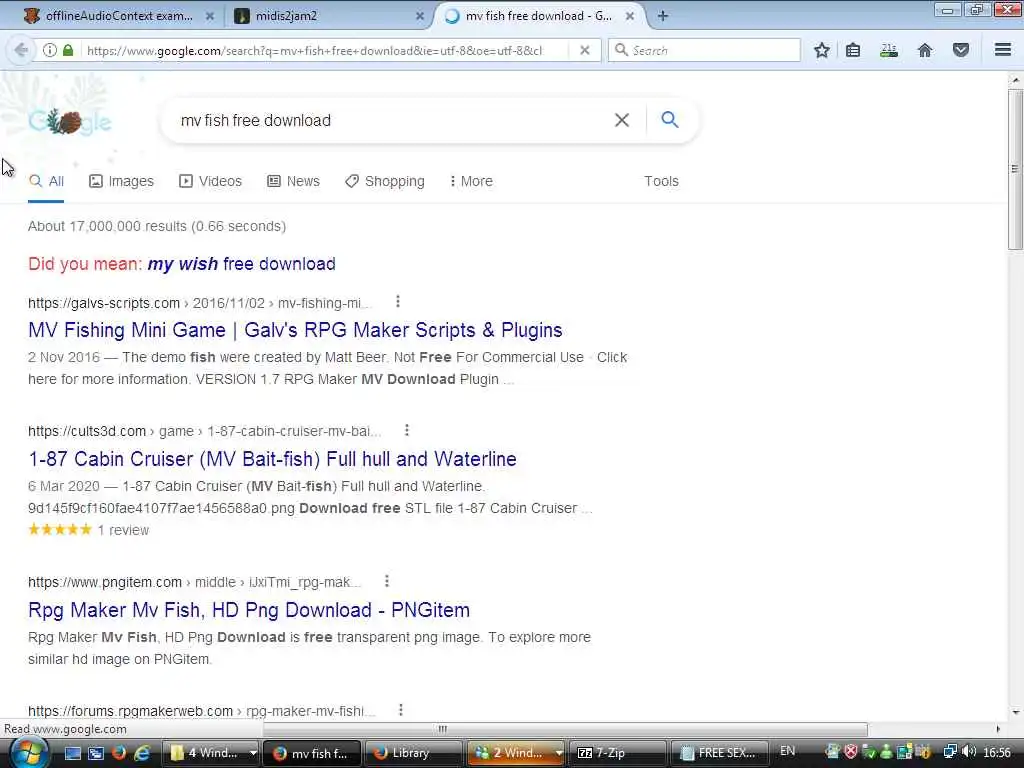Open Rpg Maker Mv Fish PNGitem result
Viewport: 1024px width, 768px height.
(x=249, y=610)
